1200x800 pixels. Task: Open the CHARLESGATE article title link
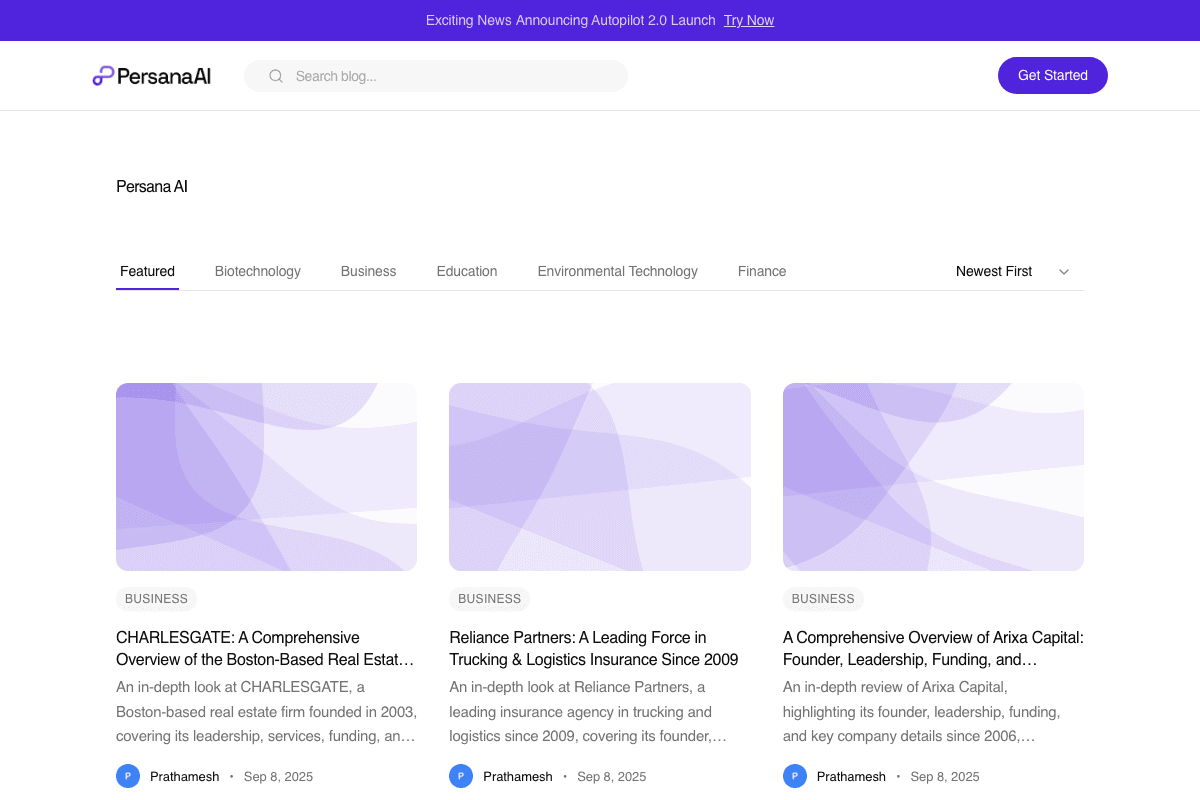266,648
